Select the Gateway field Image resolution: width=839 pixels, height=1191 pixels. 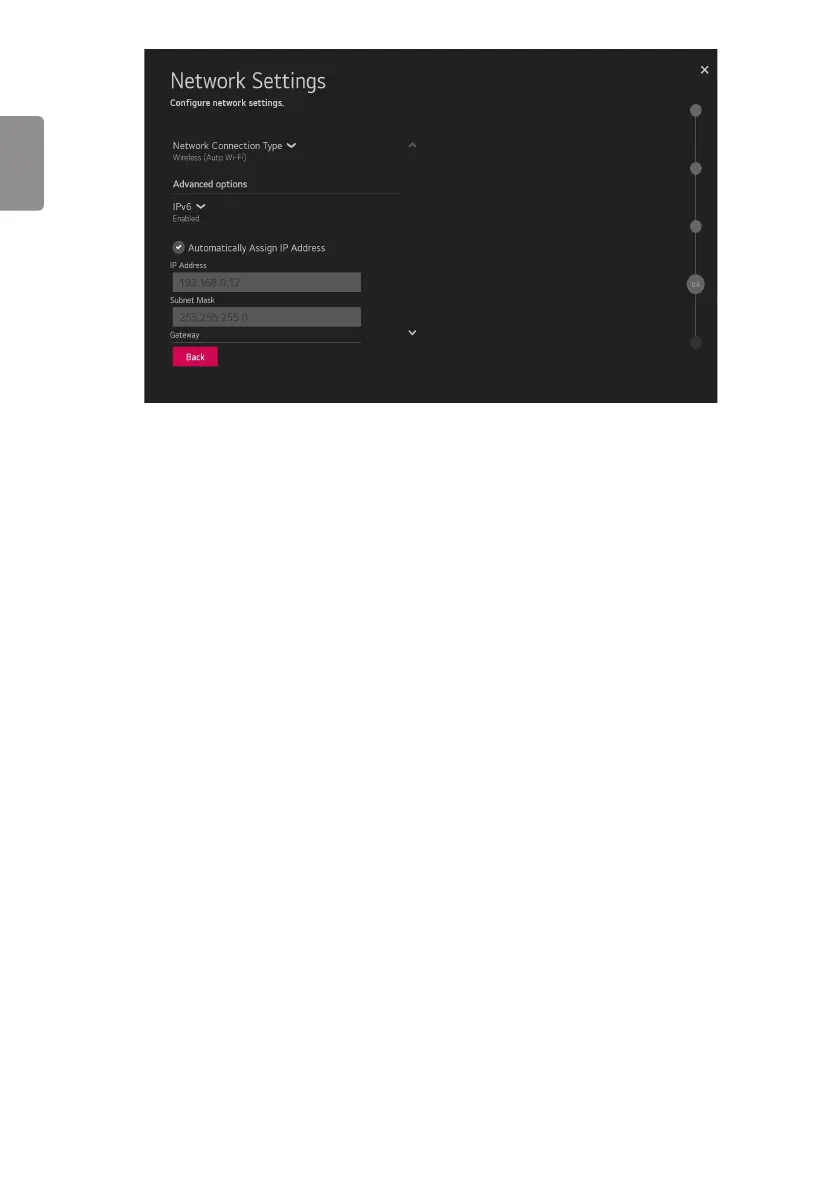tap(265, 338)
